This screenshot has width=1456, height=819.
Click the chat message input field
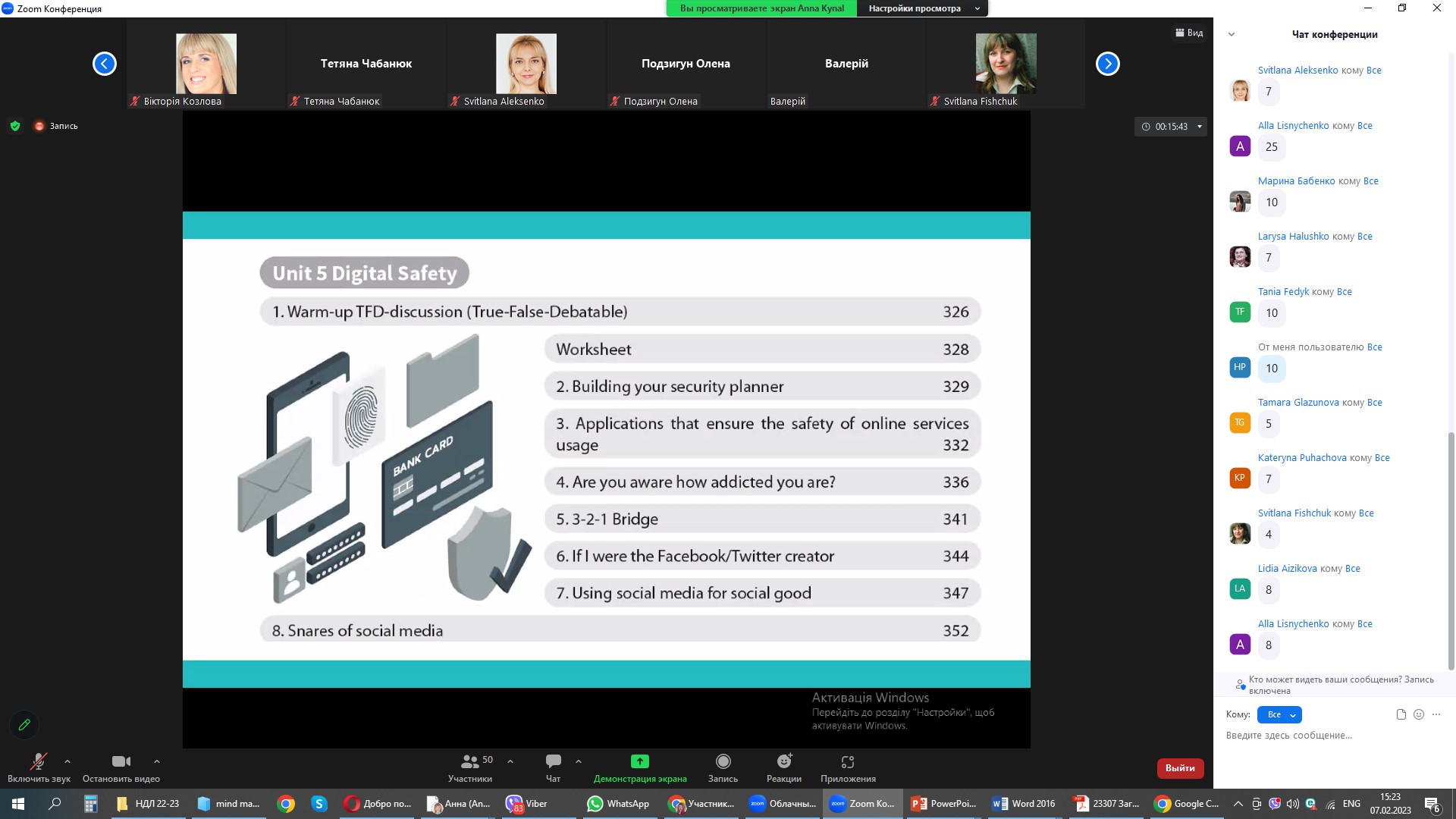[1327, 736]
